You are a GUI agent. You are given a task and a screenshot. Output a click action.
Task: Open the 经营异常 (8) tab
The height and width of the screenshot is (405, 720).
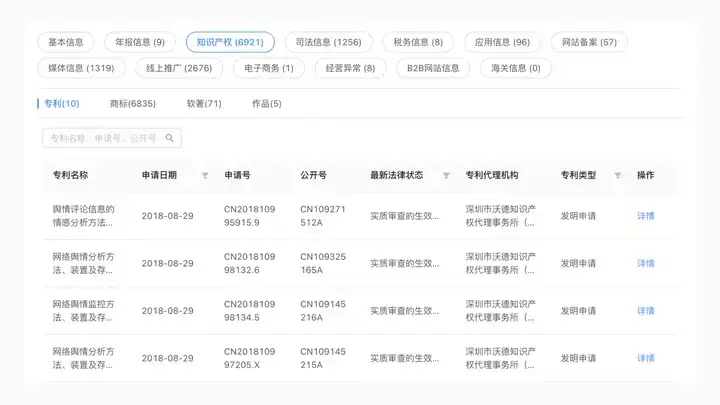tap(350, 68)
